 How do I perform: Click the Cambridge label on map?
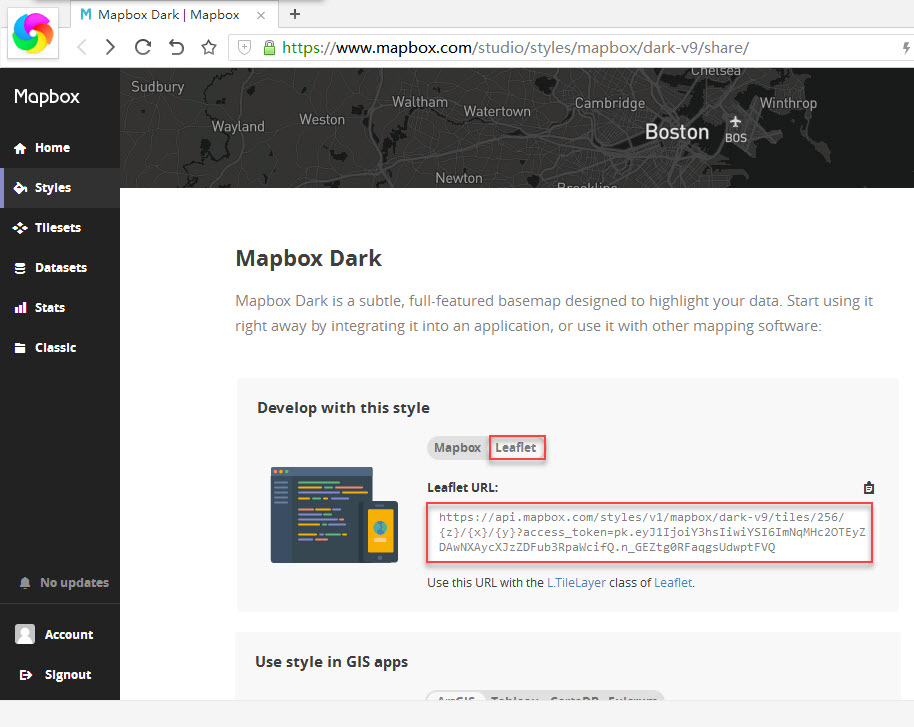[610, 103]
